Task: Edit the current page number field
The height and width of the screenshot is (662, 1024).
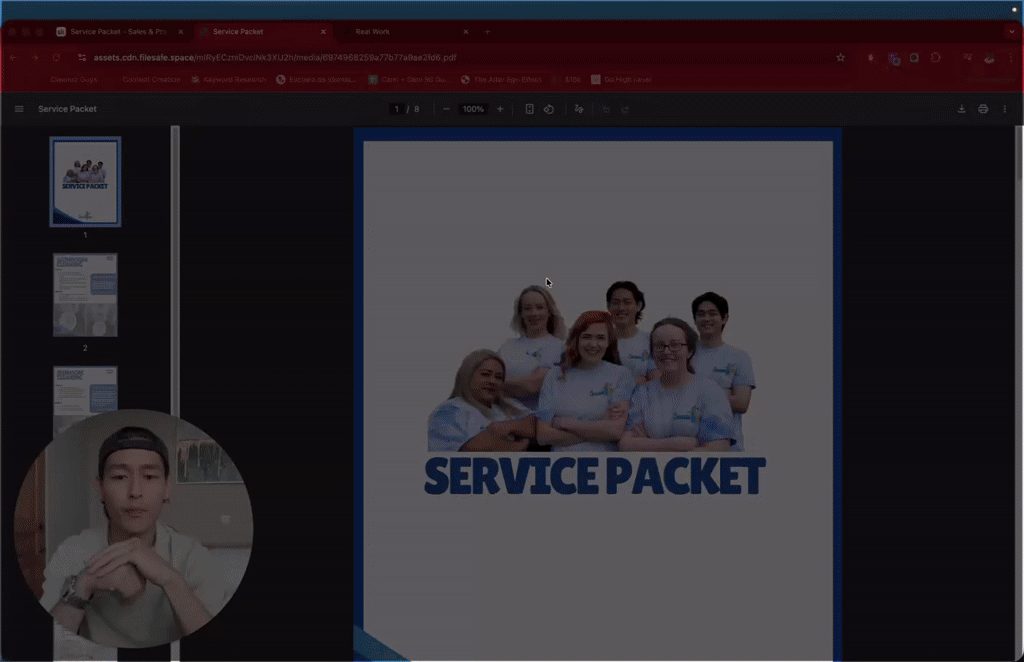Action: coord(396,109)
